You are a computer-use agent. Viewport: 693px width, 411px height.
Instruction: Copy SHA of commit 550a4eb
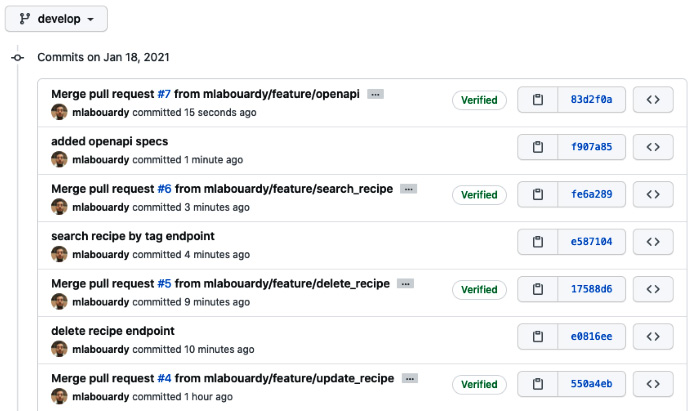(537, 384)
